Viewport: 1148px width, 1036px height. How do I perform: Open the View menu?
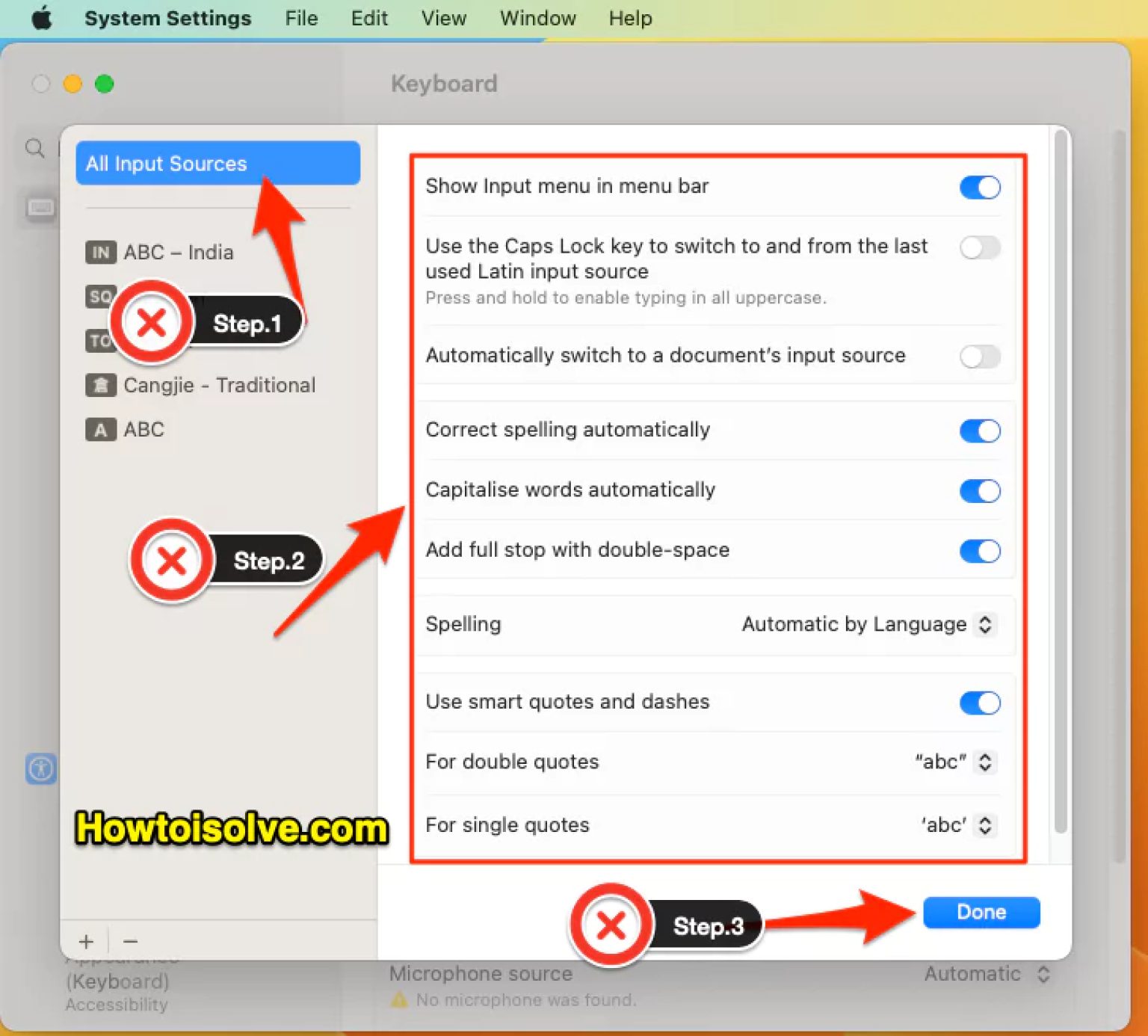coord(443,18)
